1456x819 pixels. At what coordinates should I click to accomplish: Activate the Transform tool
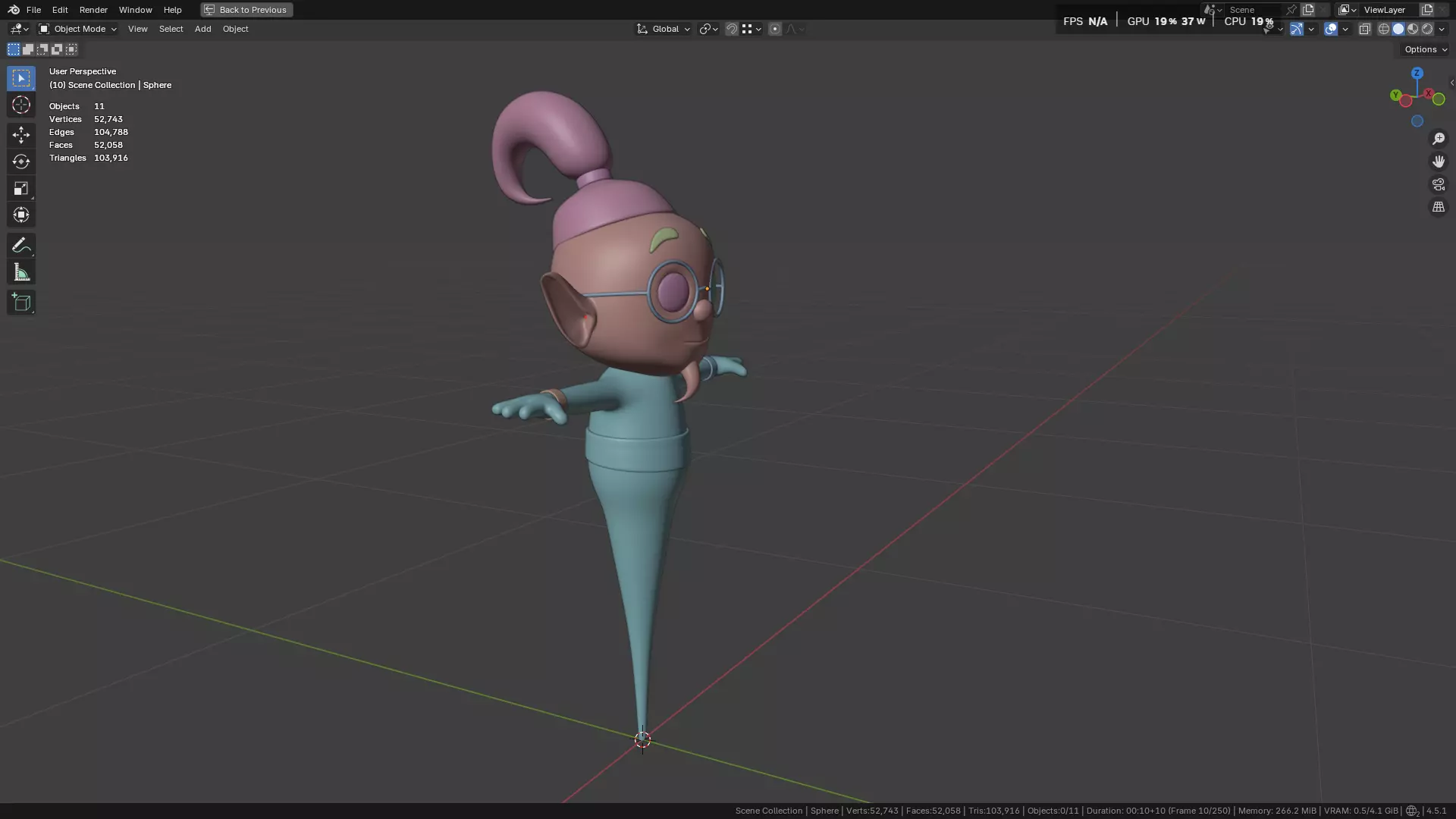(21, 215)
